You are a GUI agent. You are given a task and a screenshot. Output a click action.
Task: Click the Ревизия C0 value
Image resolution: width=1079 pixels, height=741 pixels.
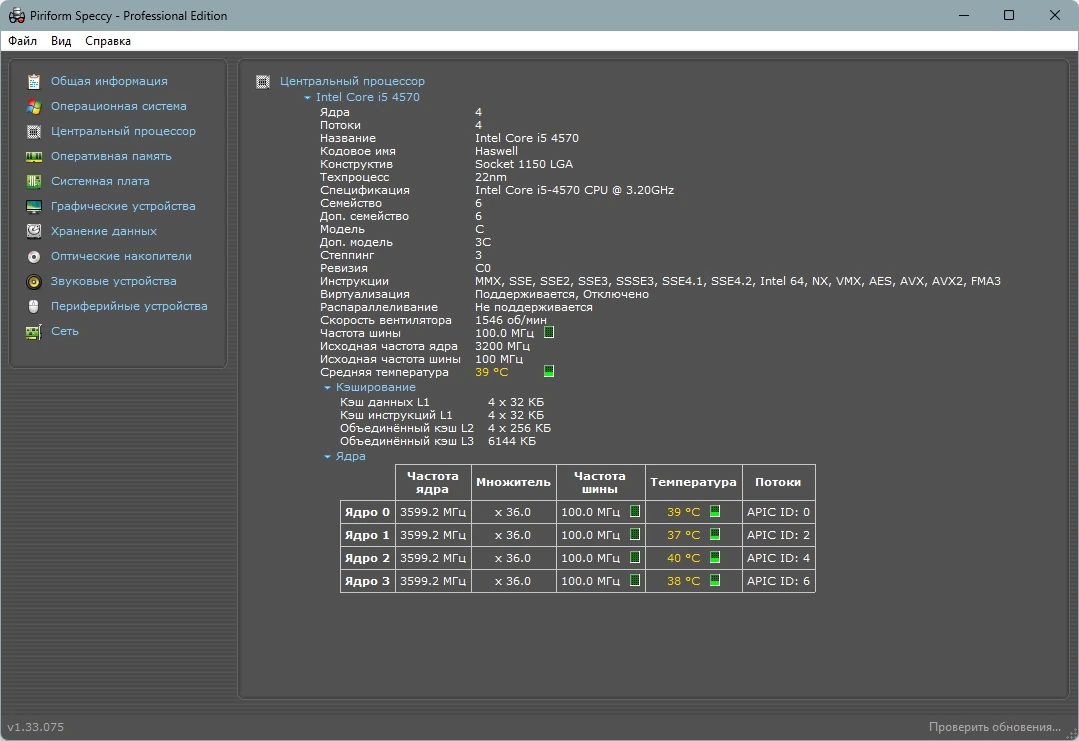[483, 268]
